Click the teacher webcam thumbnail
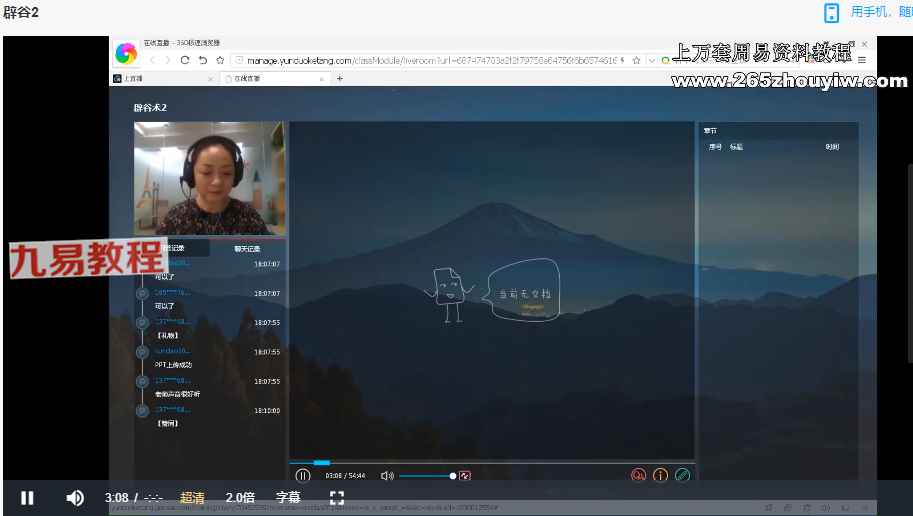The height and width of the screenshot is (516, 913). point(210,178)
